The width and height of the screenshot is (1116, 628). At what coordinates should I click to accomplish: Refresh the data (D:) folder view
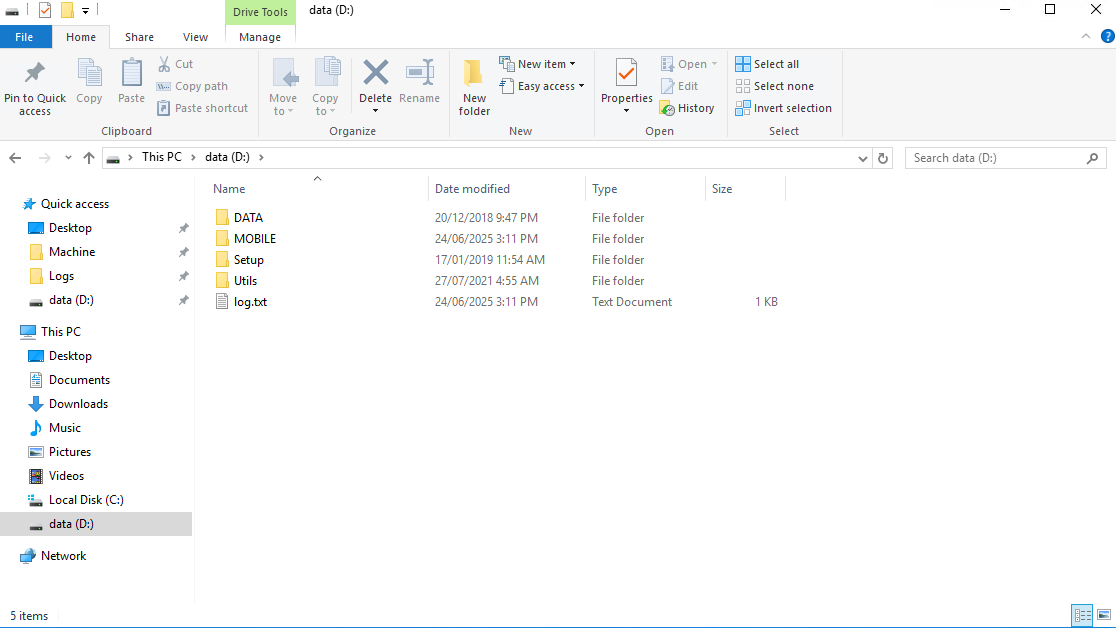883,158
